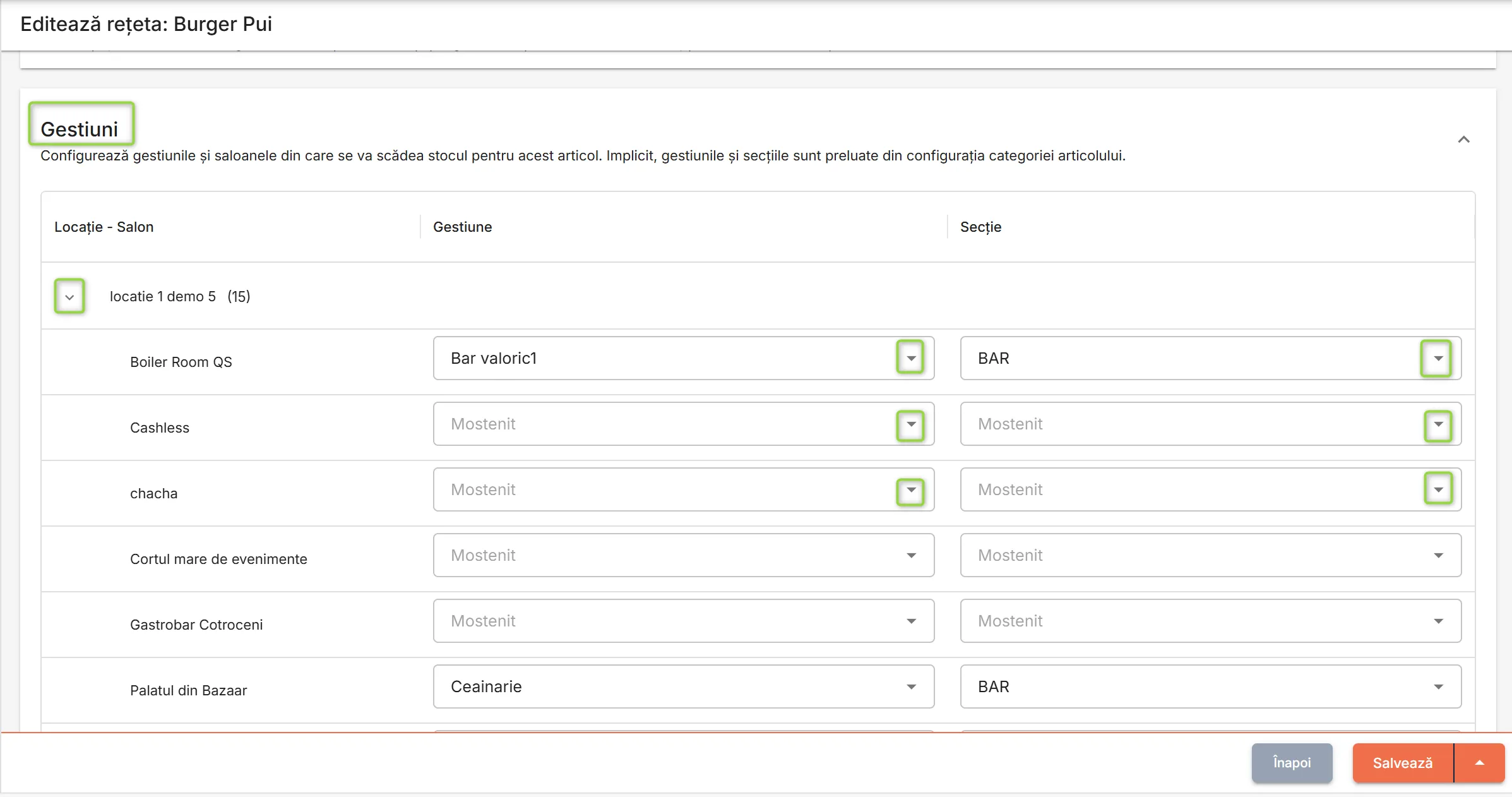Click the Înapoi button
Viewport: 1512px width, 797px height.
1292,763
